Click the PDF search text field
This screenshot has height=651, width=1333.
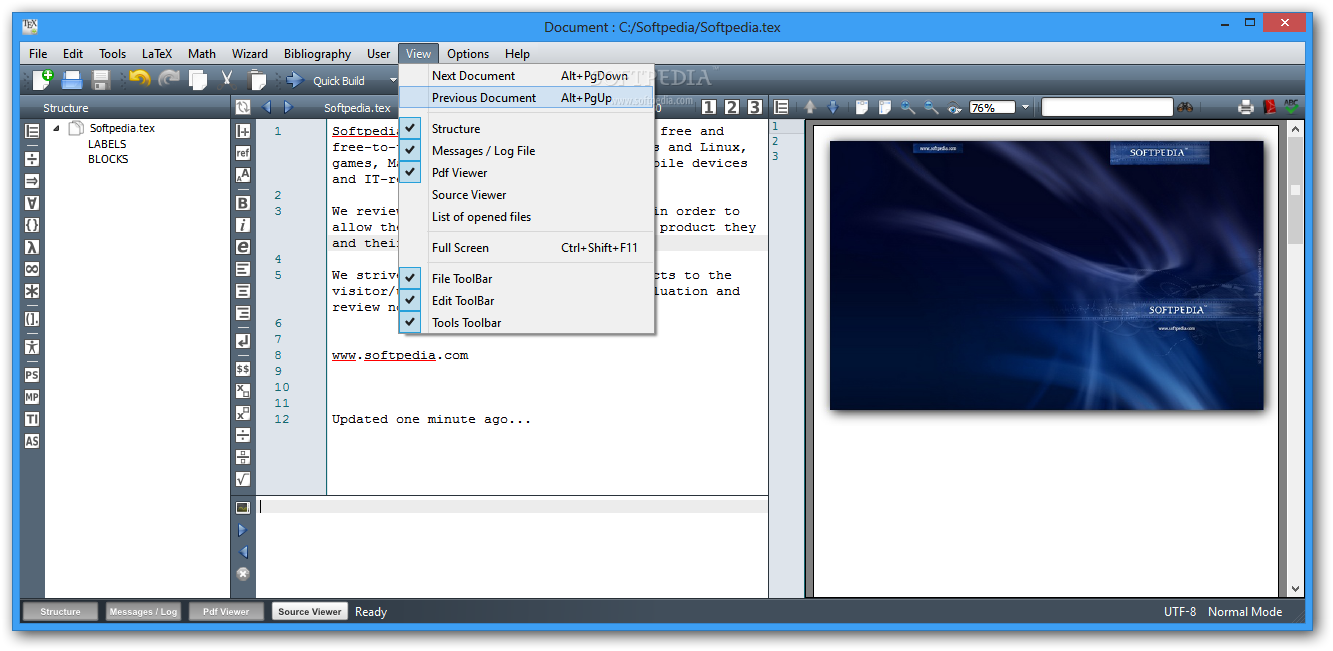pyautogui.click(x=1106, y=107)
